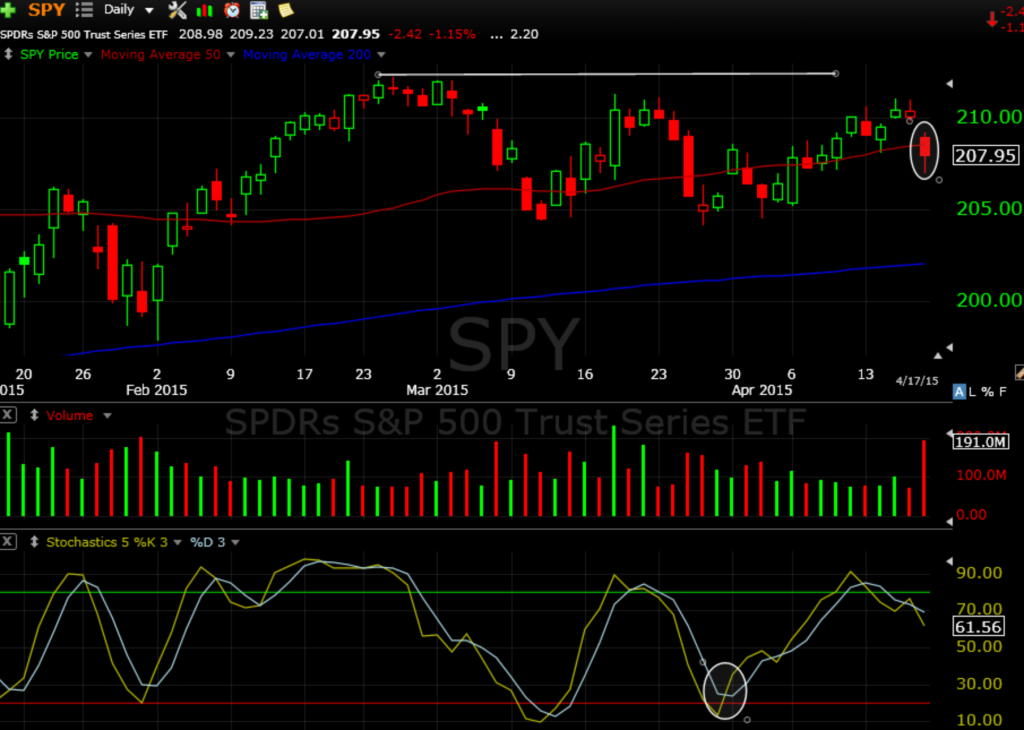Click scale triangle at top of stochastics axis
Screen dimensions: 1024x730
point(950,562)
